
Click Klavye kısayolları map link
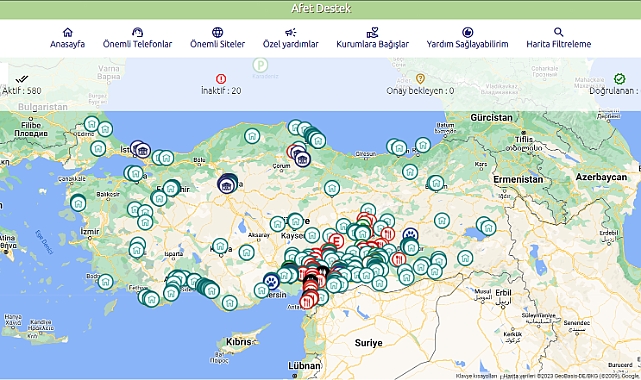(477, 376)
